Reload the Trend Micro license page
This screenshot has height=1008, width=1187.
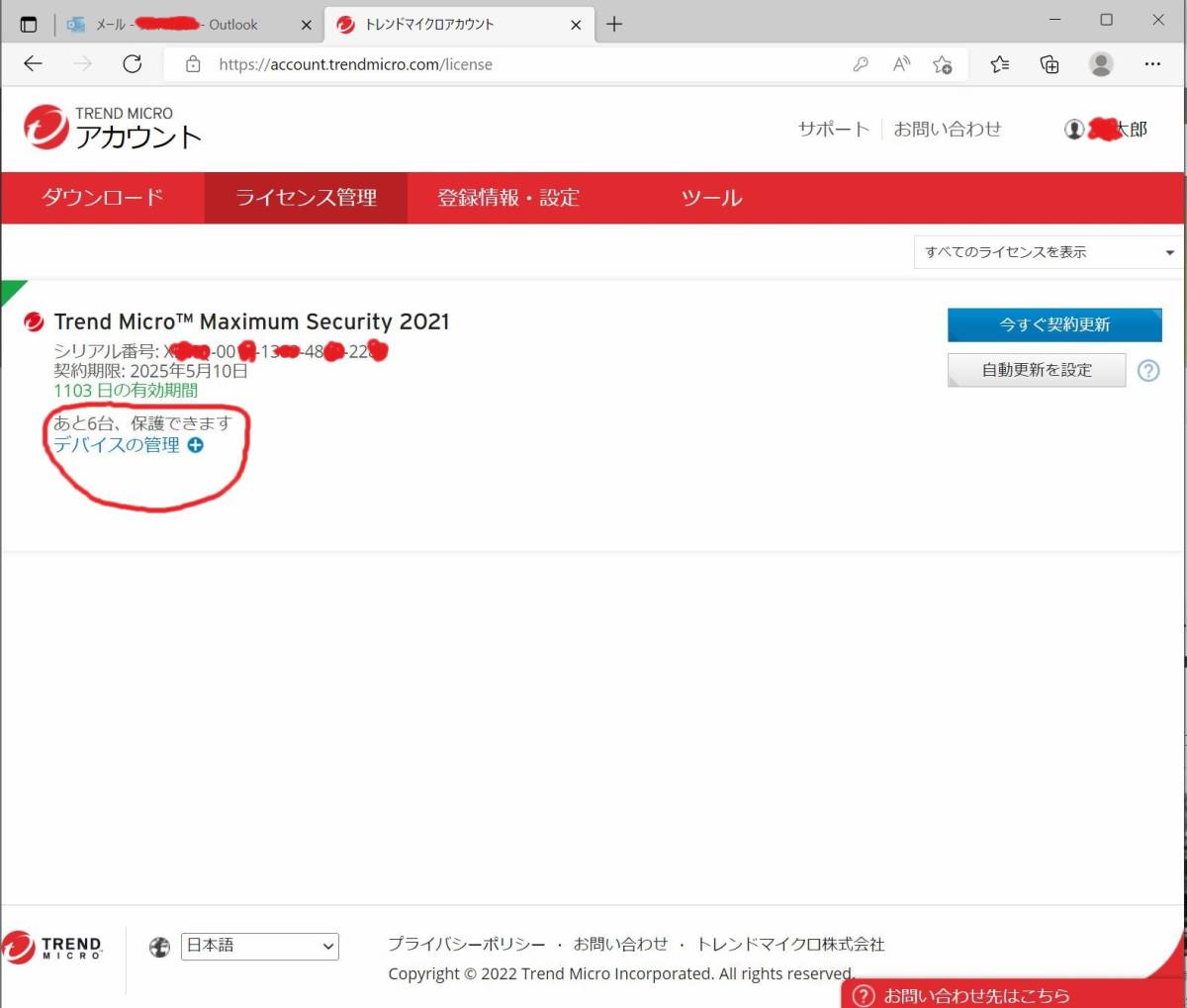click(132, 64)
